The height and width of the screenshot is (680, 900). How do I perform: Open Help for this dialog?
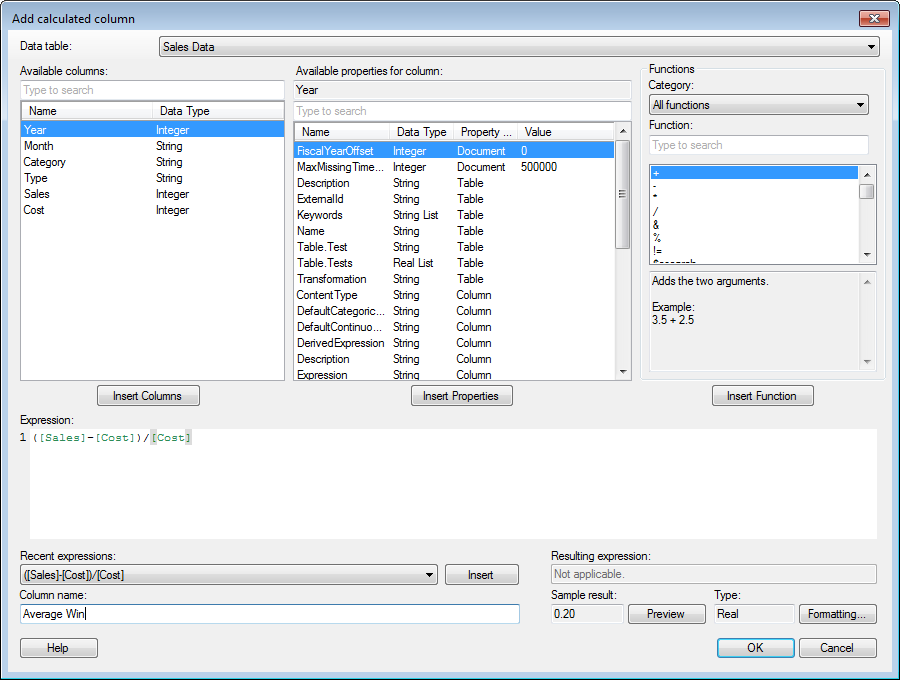tap(58, 648)
